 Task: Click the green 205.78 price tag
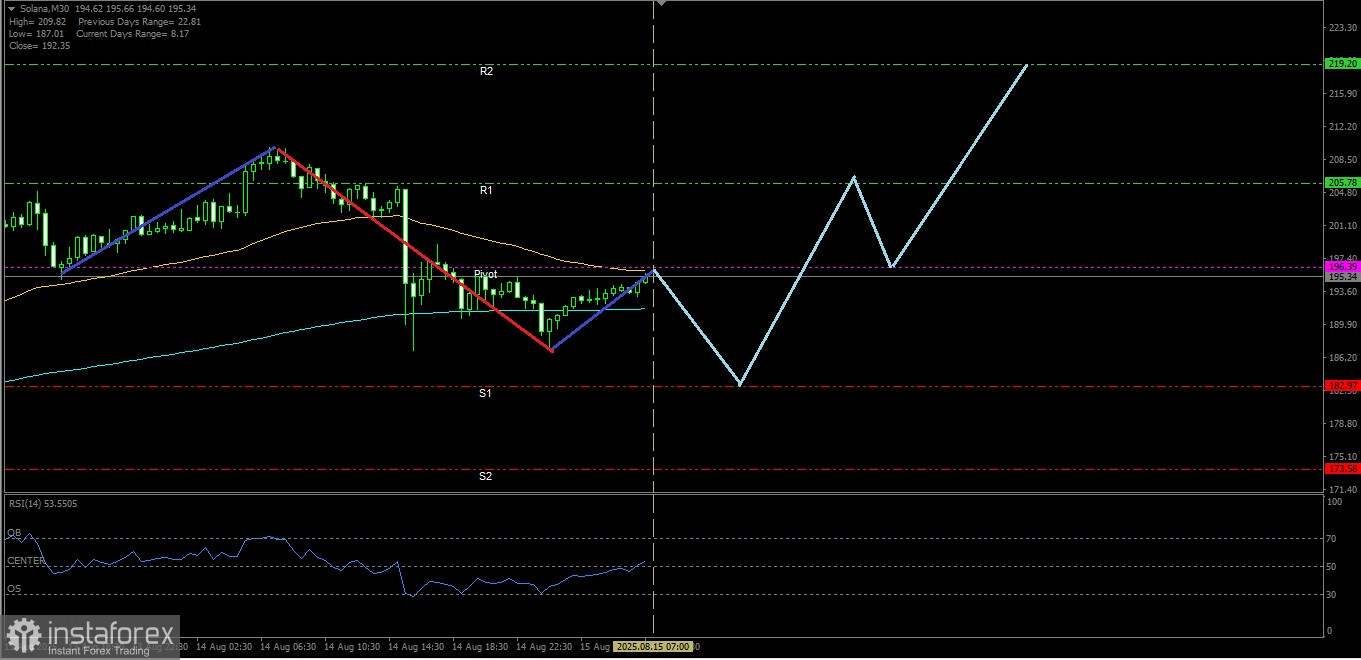pos(1341,182)
